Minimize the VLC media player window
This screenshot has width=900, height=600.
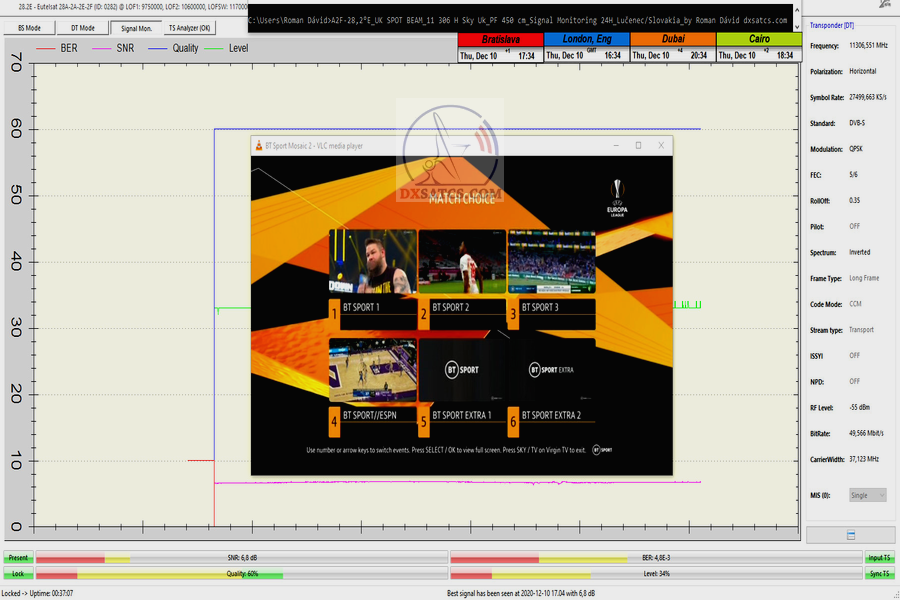point(615,146)
